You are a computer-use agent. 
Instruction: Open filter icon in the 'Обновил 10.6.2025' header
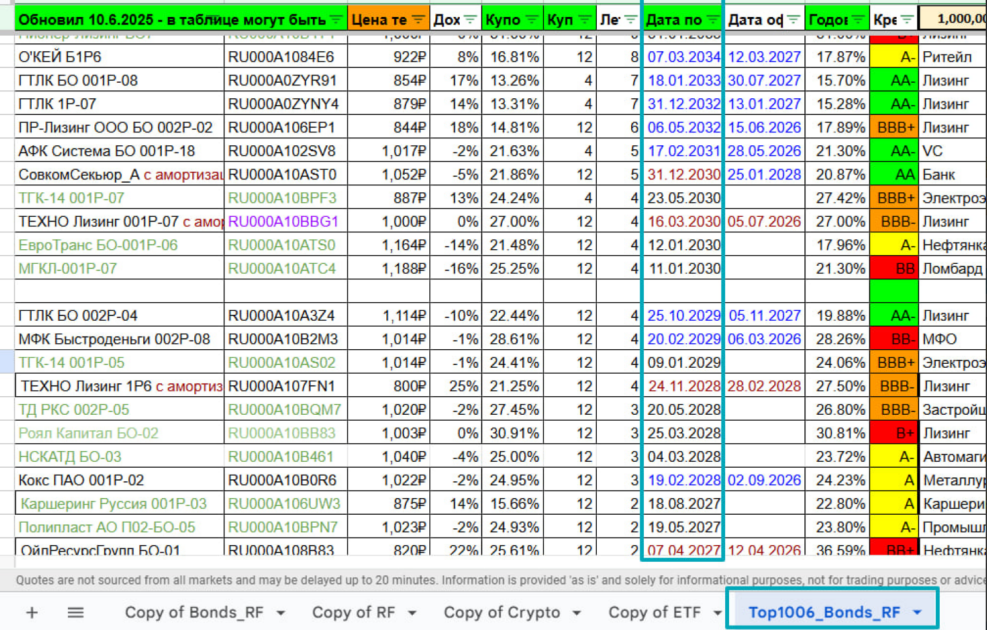coord(336,20)
